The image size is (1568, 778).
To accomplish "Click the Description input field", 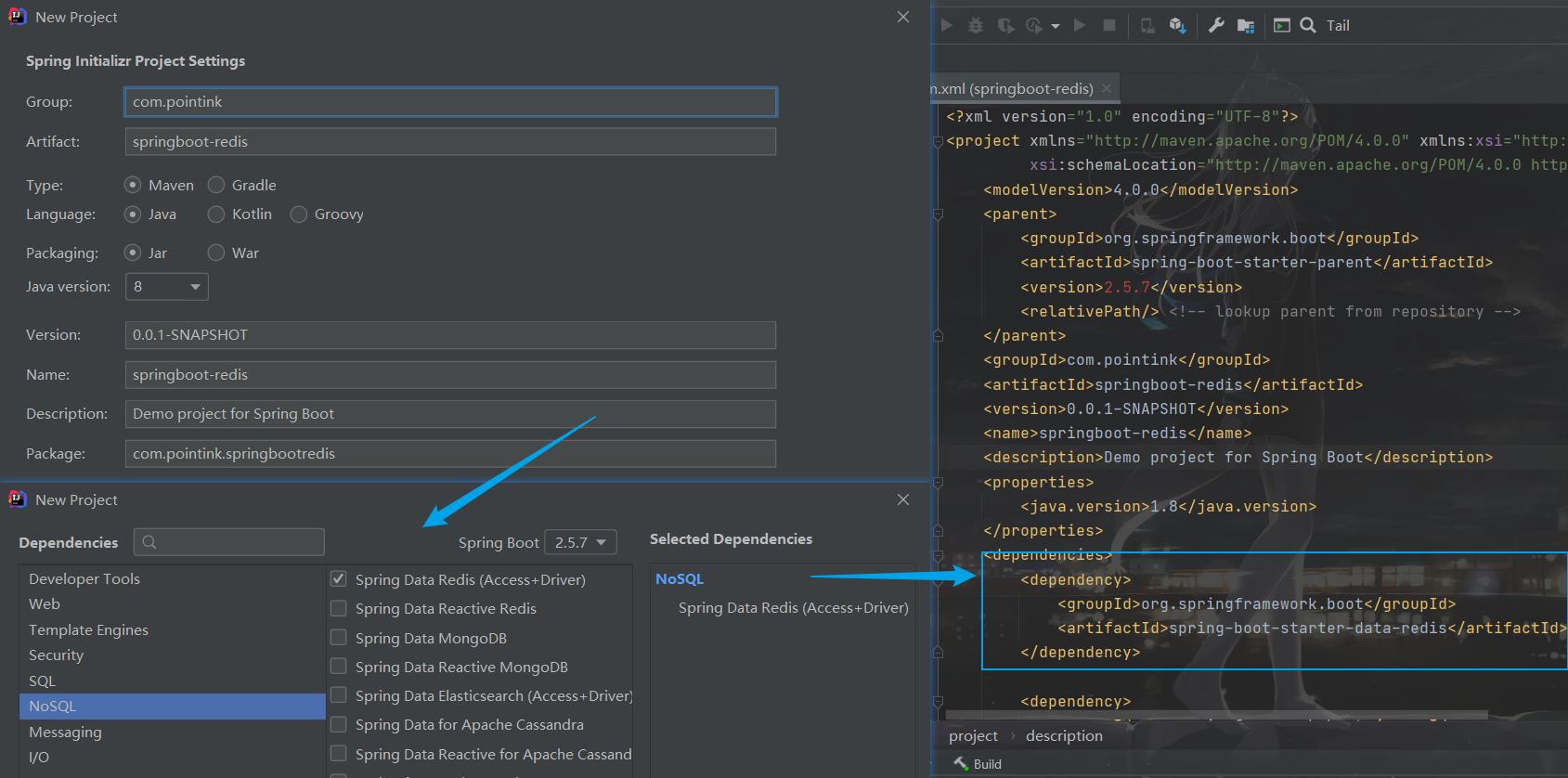I will [x=450, y=414].
